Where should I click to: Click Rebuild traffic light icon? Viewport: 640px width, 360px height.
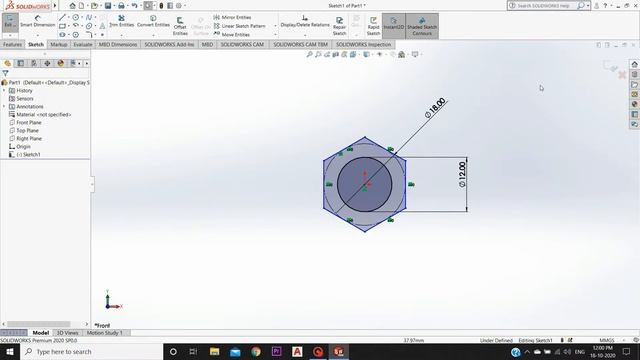[x=161, y=6]
